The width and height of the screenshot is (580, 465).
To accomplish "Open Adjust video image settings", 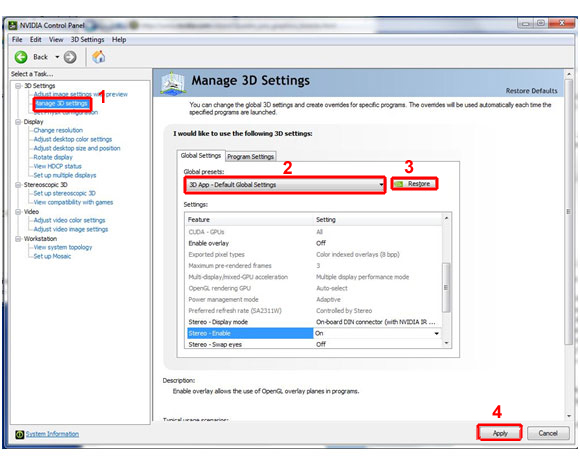I will click(x=71, y=229).
